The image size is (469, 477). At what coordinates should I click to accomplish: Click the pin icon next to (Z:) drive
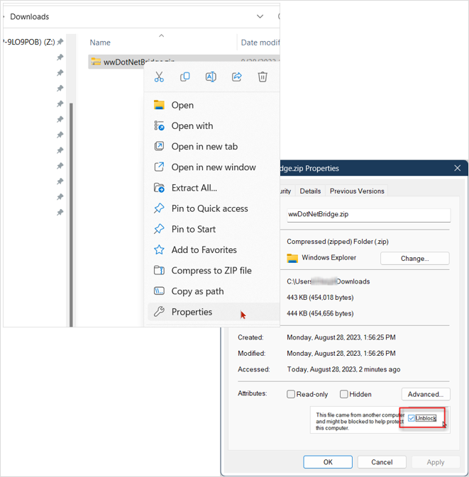[x=60, y=42]
